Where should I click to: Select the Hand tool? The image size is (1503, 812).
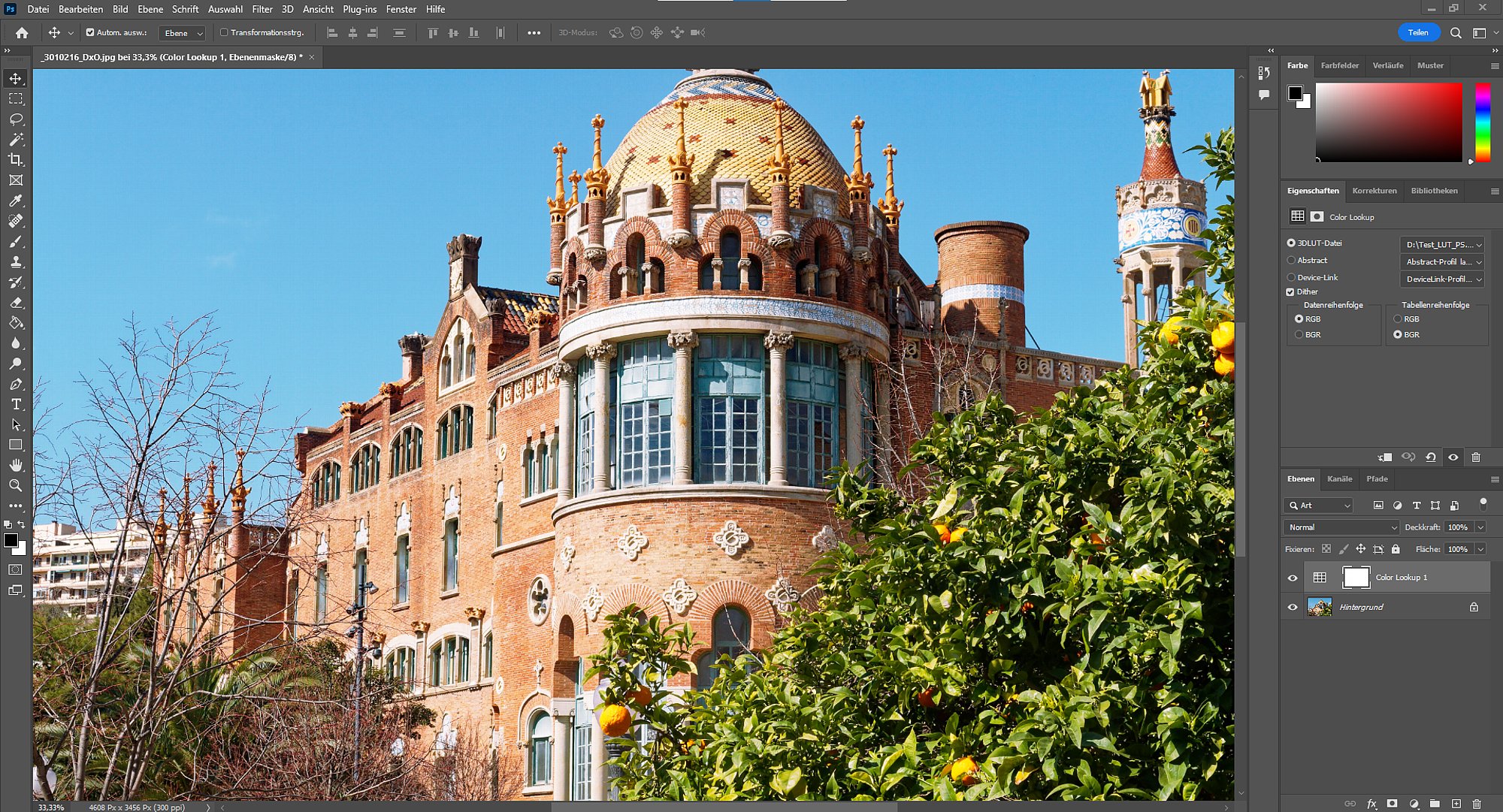tap(16, 465)
